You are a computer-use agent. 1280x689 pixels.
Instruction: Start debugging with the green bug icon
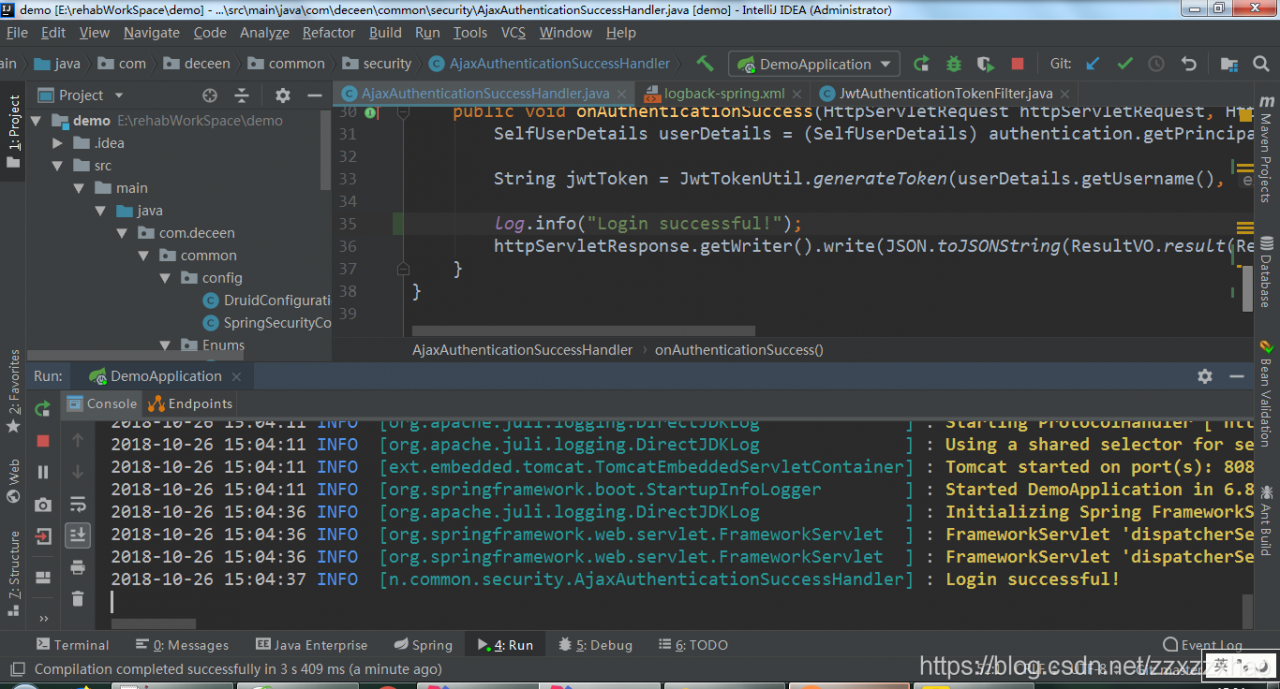[x=953, y=63]
